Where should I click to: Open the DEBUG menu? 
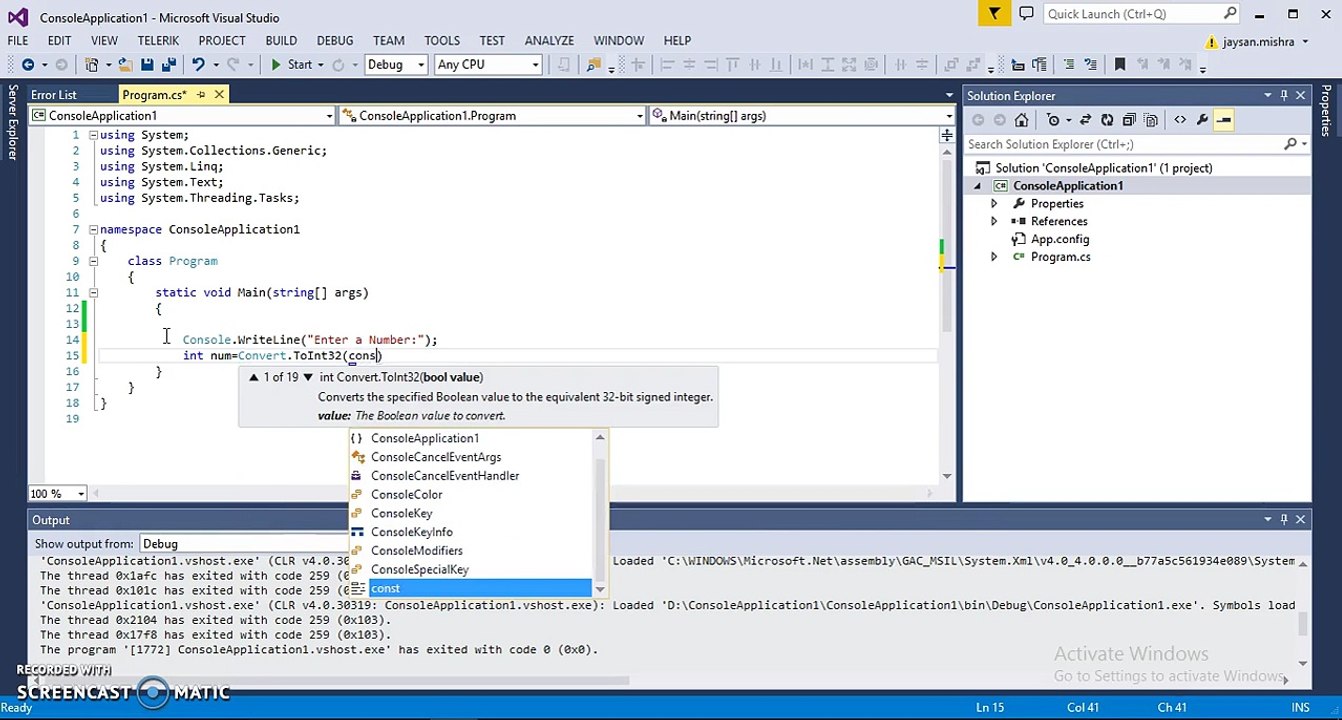click(x=335, y=41)
